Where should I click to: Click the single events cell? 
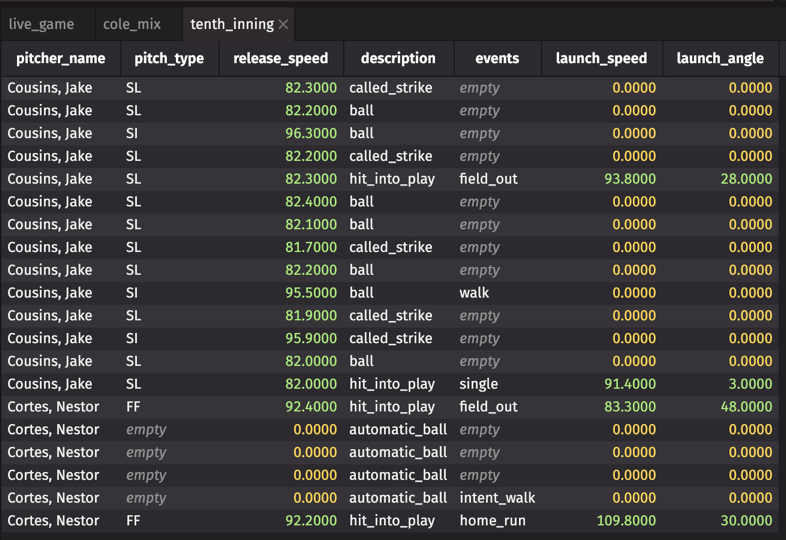pyautogui.click(x=479, y=384)
